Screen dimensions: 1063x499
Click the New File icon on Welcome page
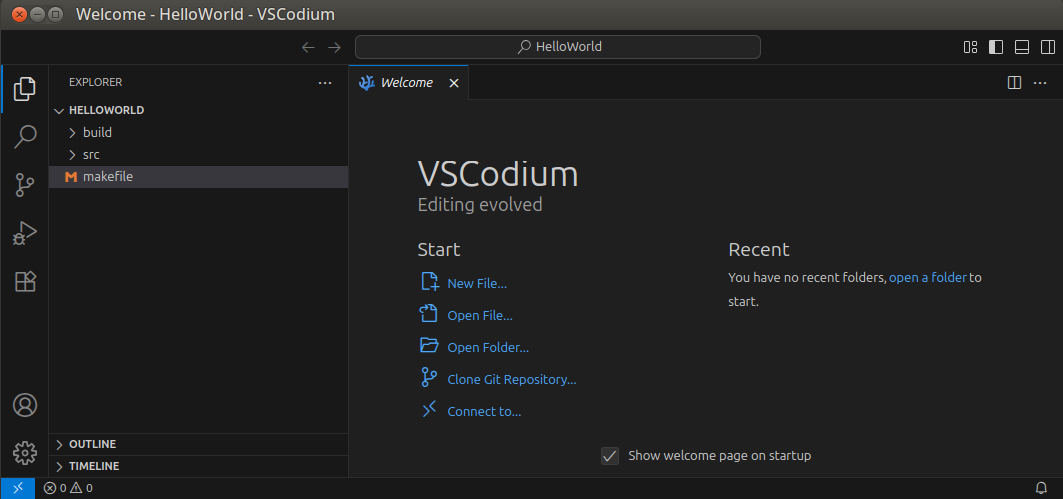(x=429, y=281)
